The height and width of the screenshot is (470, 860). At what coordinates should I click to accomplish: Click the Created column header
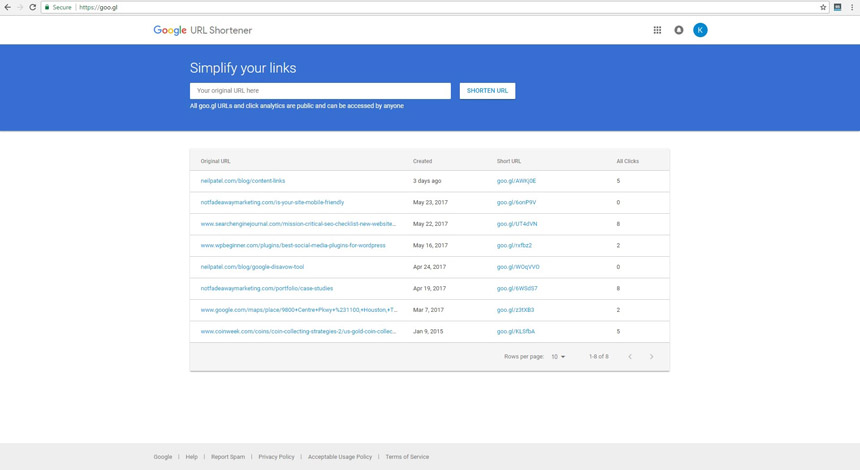click(422, 161)
